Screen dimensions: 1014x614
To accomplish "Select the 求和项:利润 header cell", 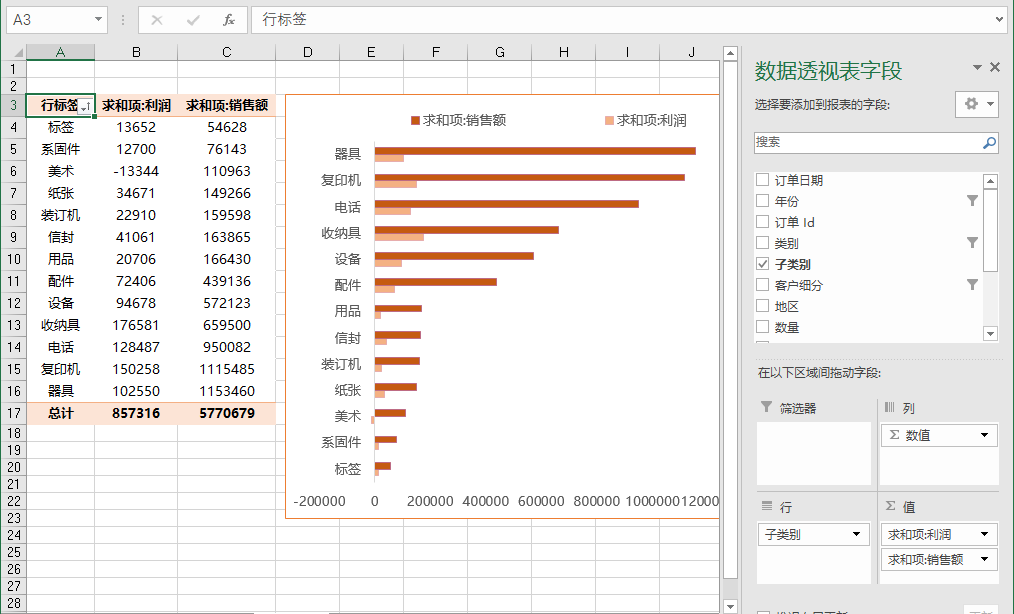I will [136, 105].
